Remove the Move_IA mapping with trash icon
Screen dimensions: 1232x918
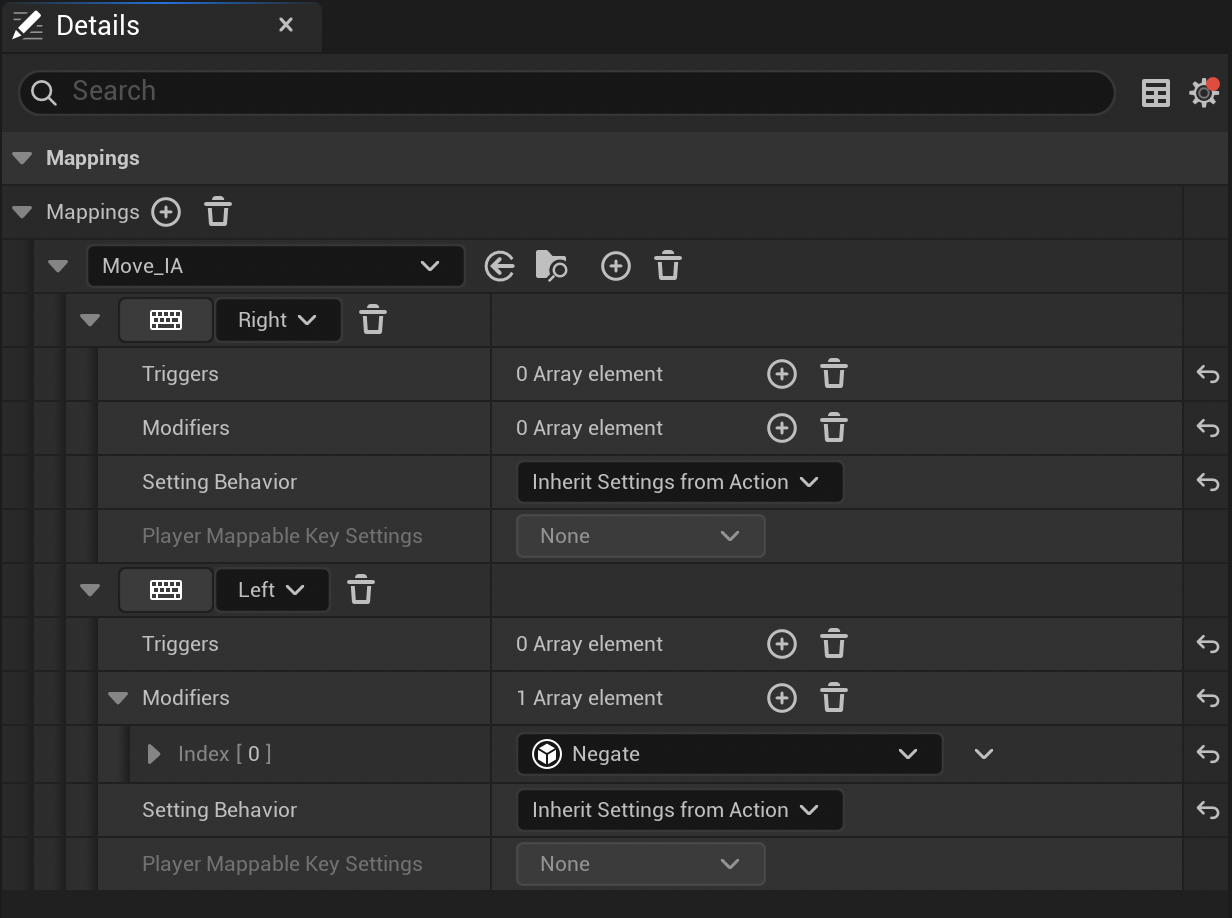[668, 266]
